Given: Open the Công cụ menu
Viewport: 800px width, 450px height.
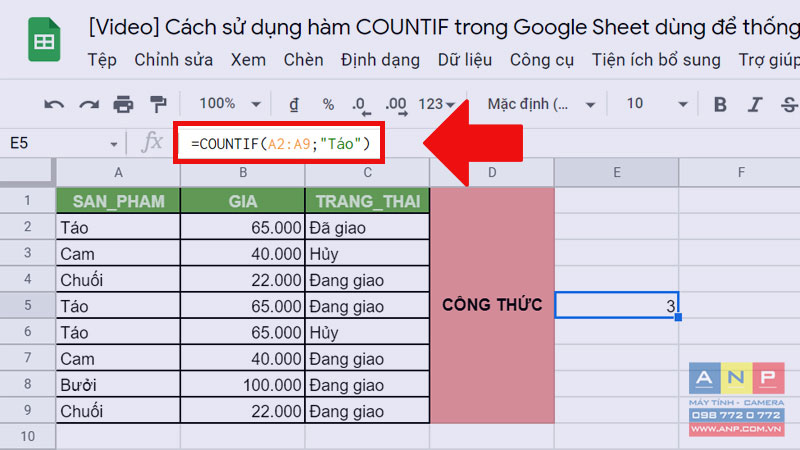Looking at the screenshot, I should (x=542, y=60).
